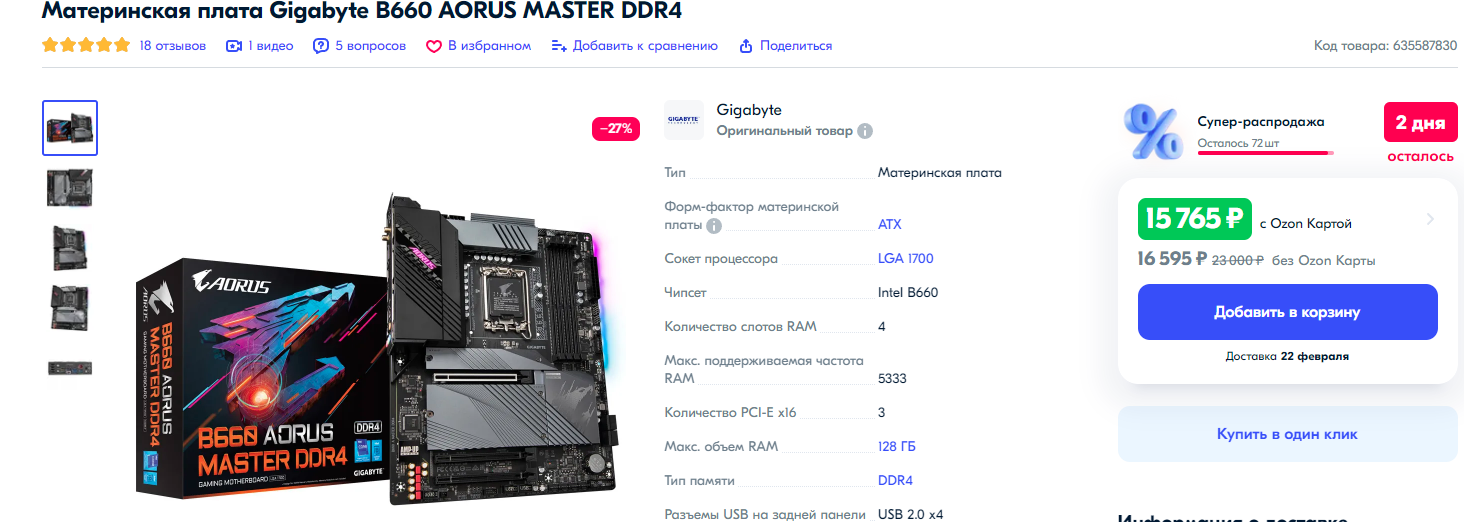The image size is (1464, 522).
Task: Open the LGA 1700 socket link
Action: tap(906, 259)
